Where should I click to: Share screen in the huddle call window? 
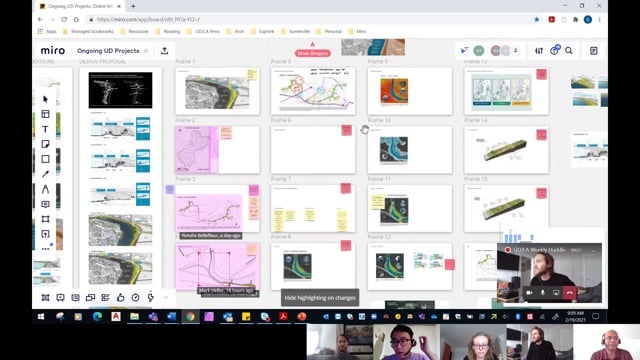point(556,293)
